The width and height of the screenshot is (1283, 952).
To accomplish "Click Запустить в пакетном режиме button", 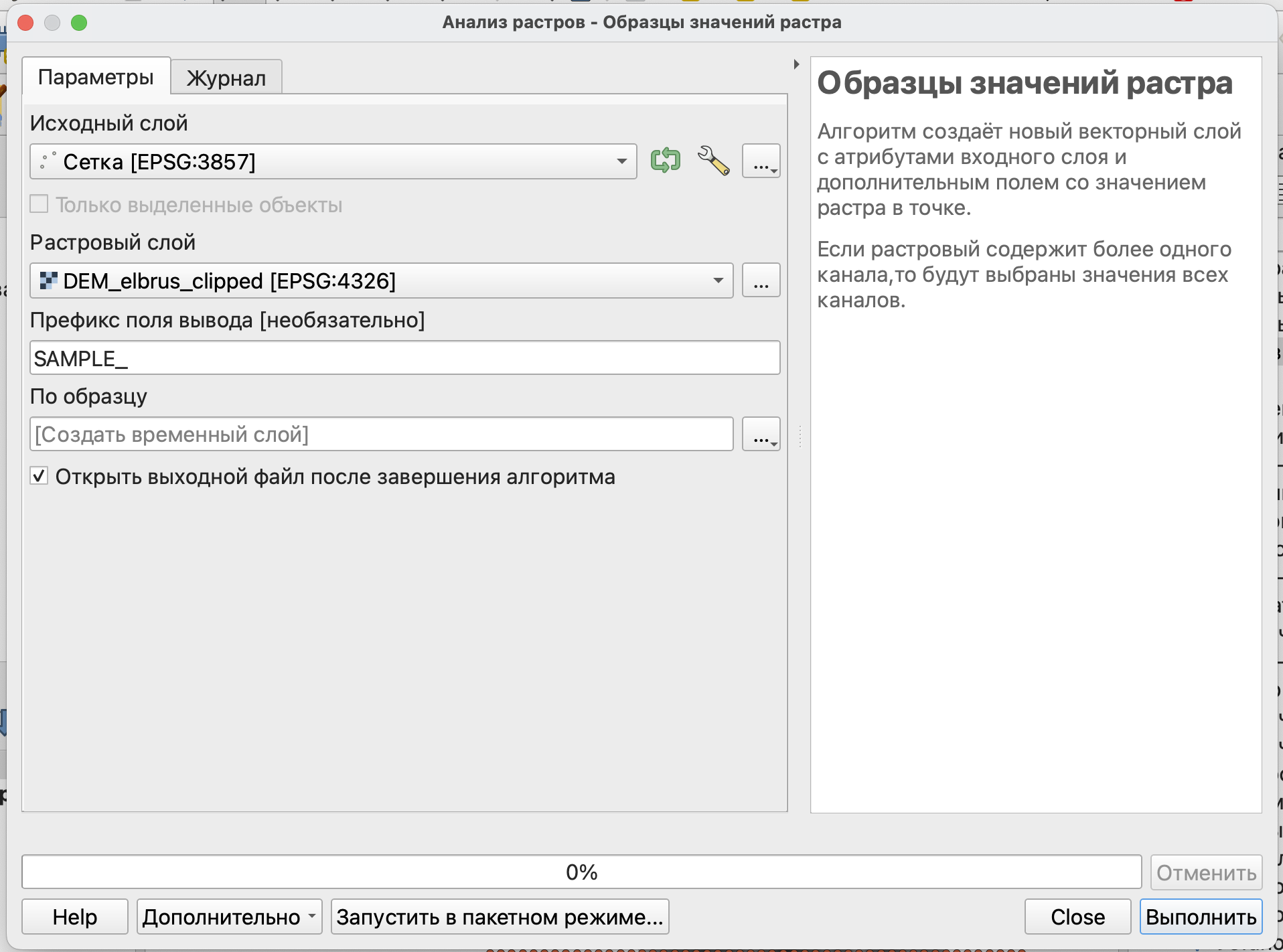I will point(500,917).
